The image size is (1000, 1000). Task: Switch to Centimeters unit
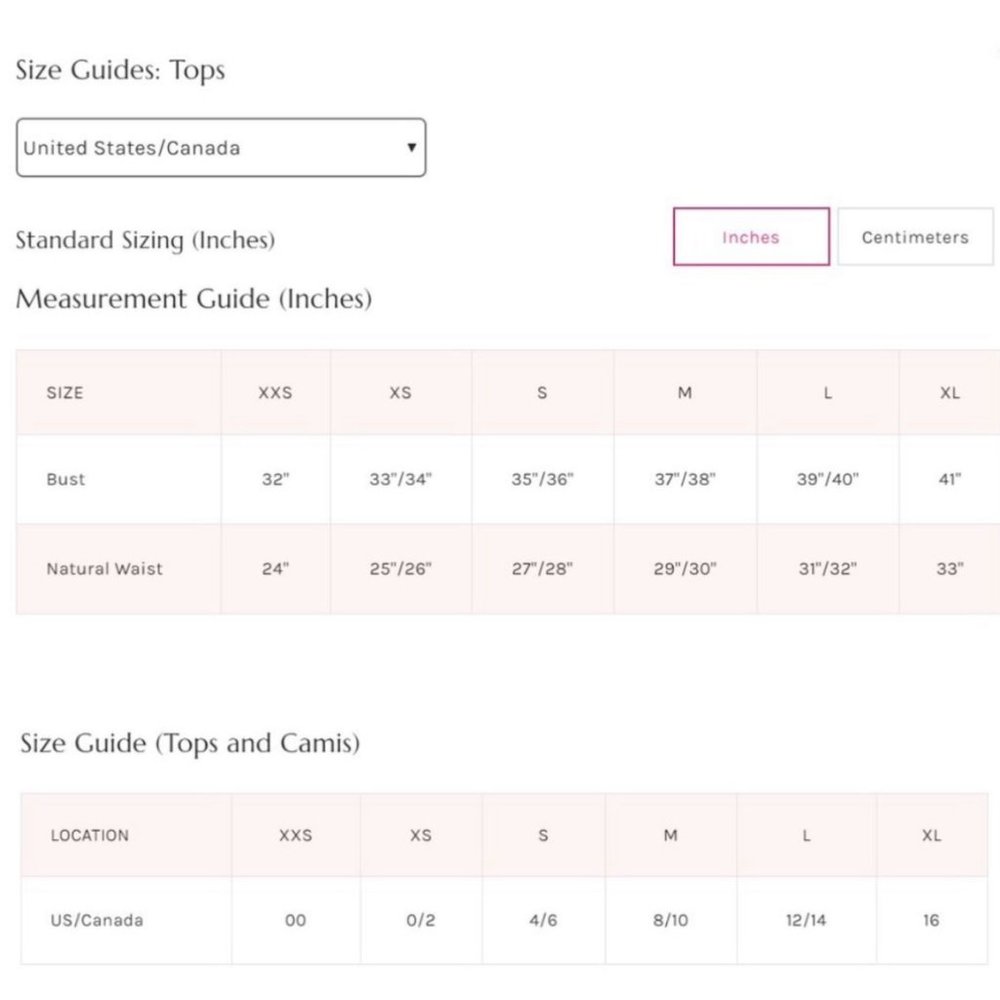coord(914,237)
